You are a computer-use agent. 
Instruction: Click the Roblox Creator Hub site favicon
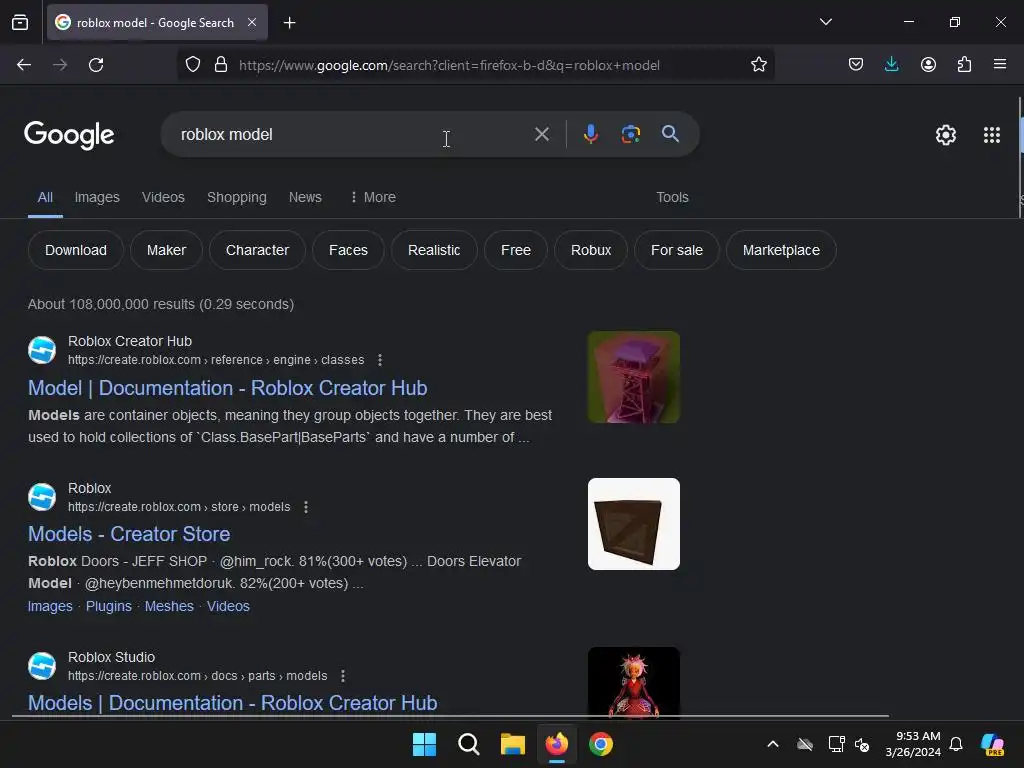click(42, 350)
